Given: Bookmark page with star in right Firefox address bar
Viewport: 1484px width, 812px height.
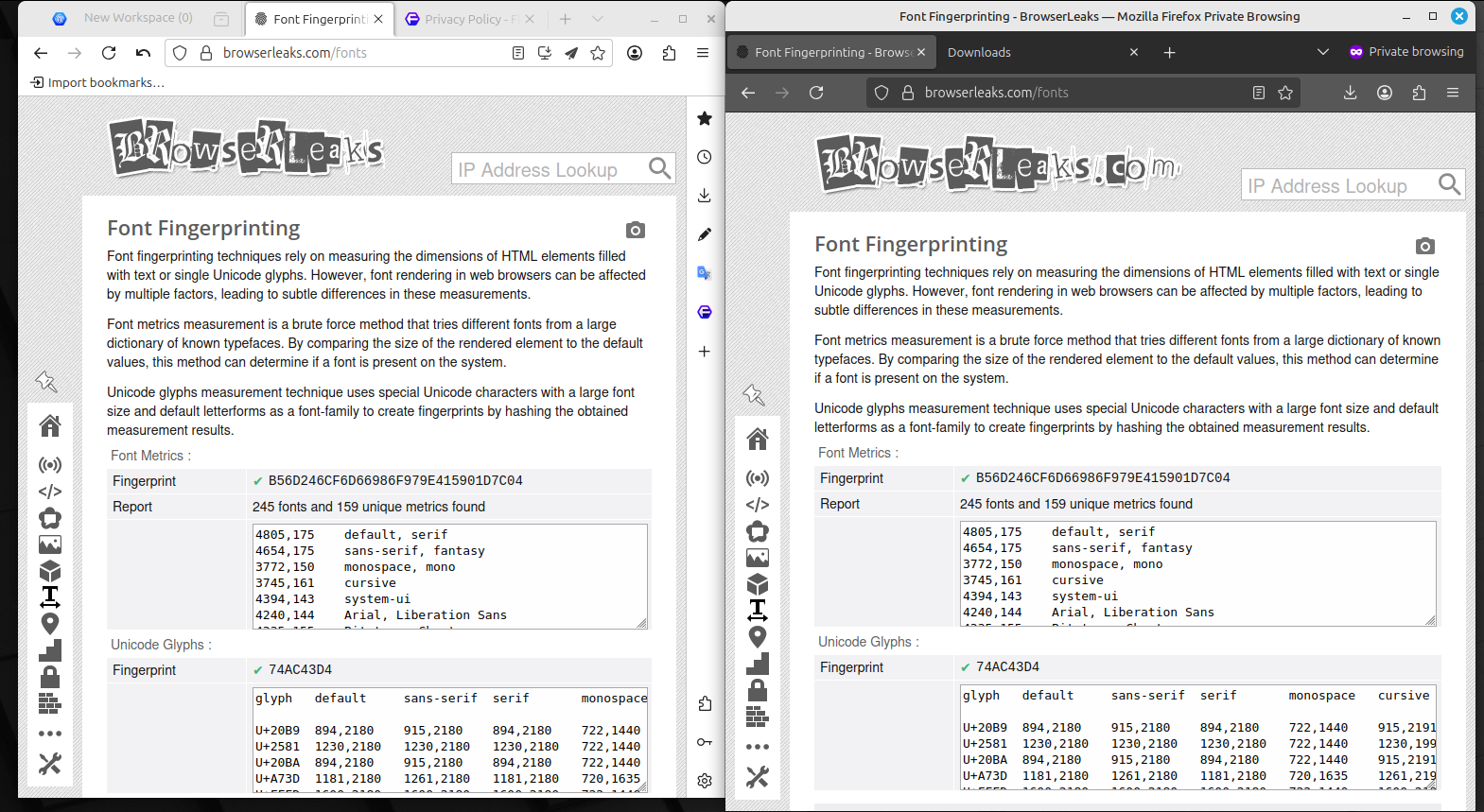Looking at the screenshot, I should click(x=1285, y=93).
